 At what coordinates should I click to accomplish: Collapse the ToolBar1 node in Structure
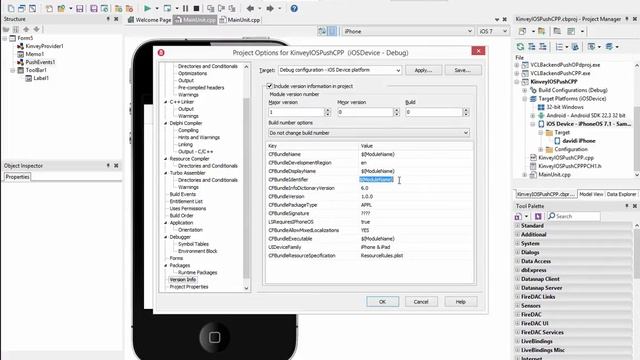click(x=13, y=70)
